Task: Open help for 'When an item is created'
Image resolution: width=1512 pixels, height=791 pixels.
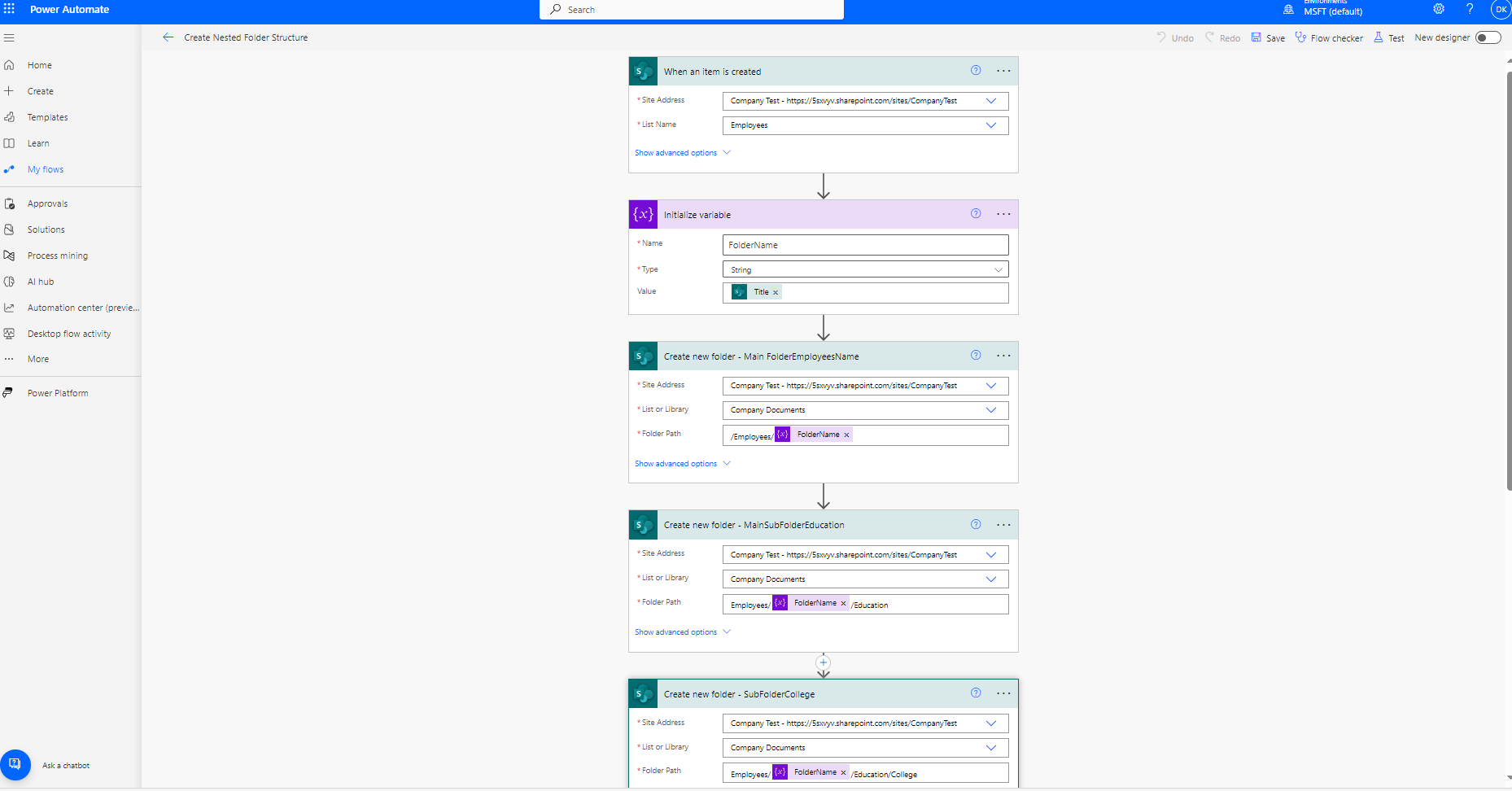Action: click(x=976, y=71)
